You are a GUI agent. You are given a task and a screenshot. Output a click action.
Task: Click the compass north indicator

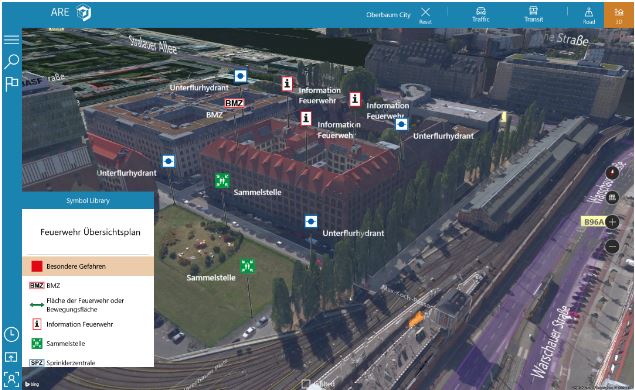(612, 173)
